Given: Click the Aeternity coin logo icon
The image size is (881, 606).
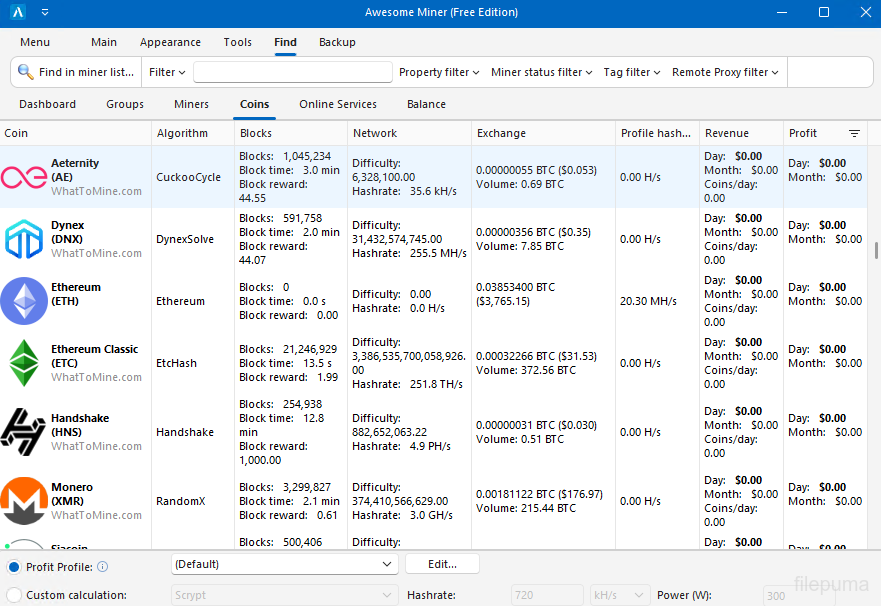Looking at the screenshot, I should click(x=24, y=177).
